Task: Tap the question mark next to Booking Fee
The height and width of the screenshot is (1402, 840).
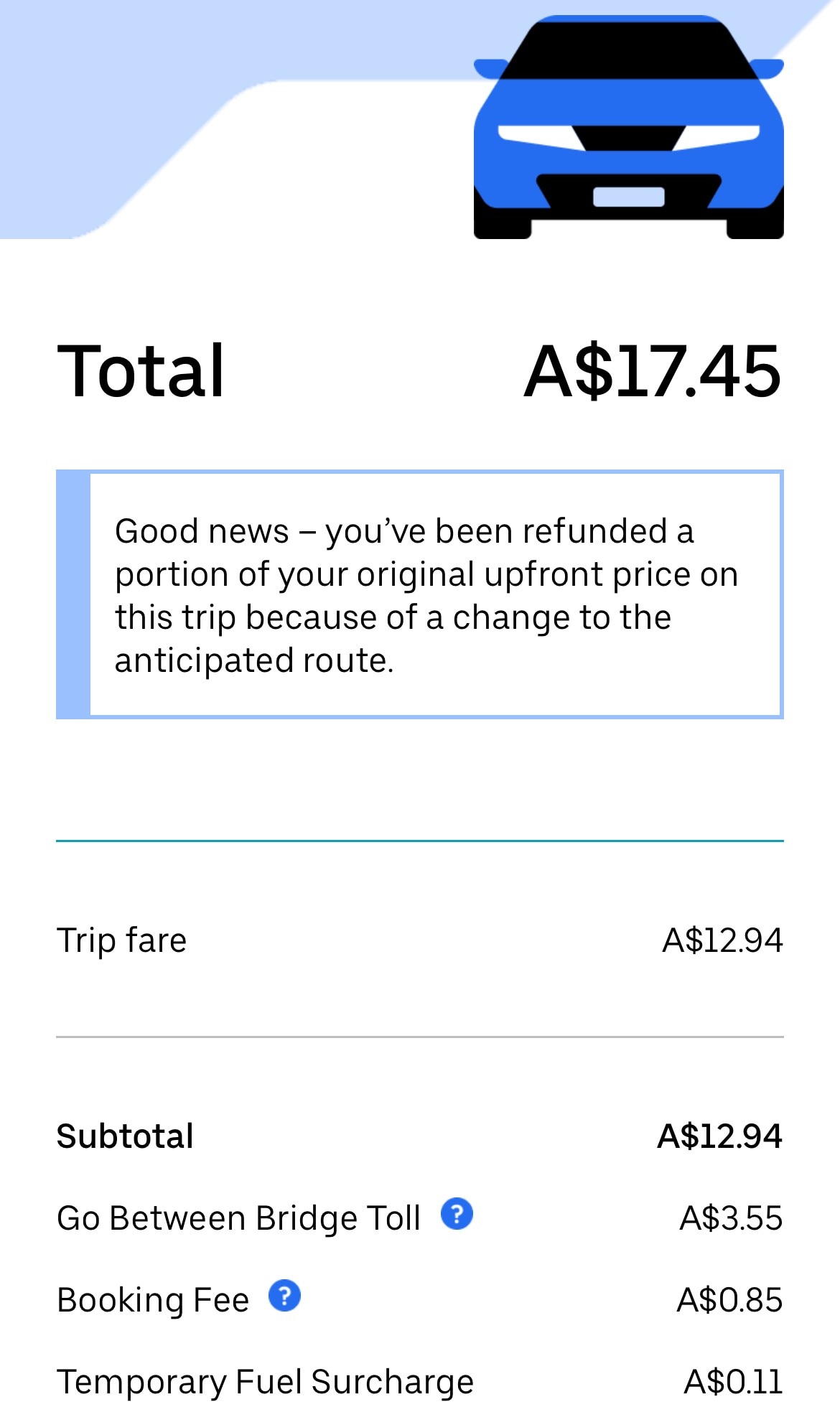Action: tap(284, 1296)
